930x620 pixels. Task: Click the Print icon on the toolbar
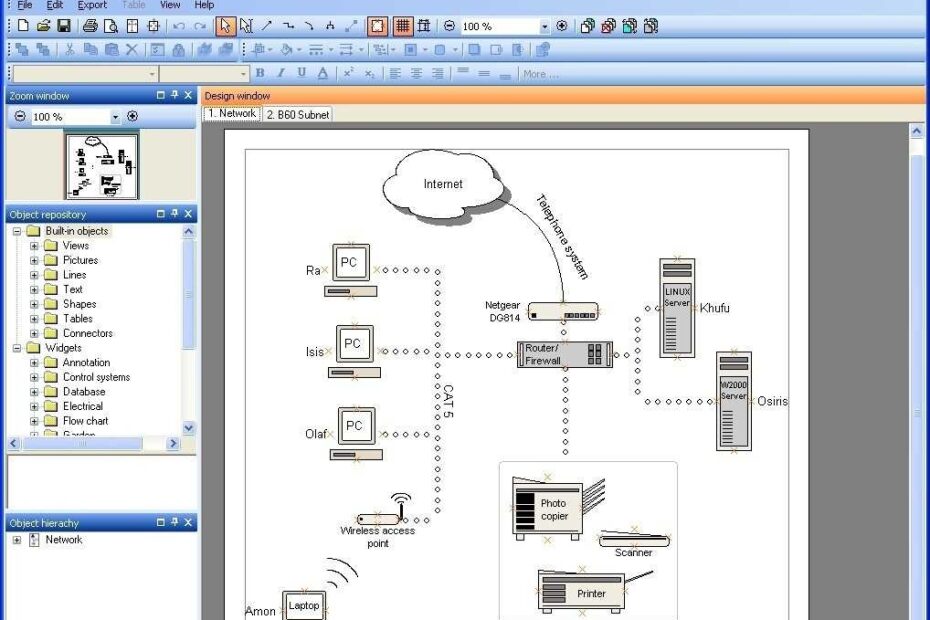(89, 27)
